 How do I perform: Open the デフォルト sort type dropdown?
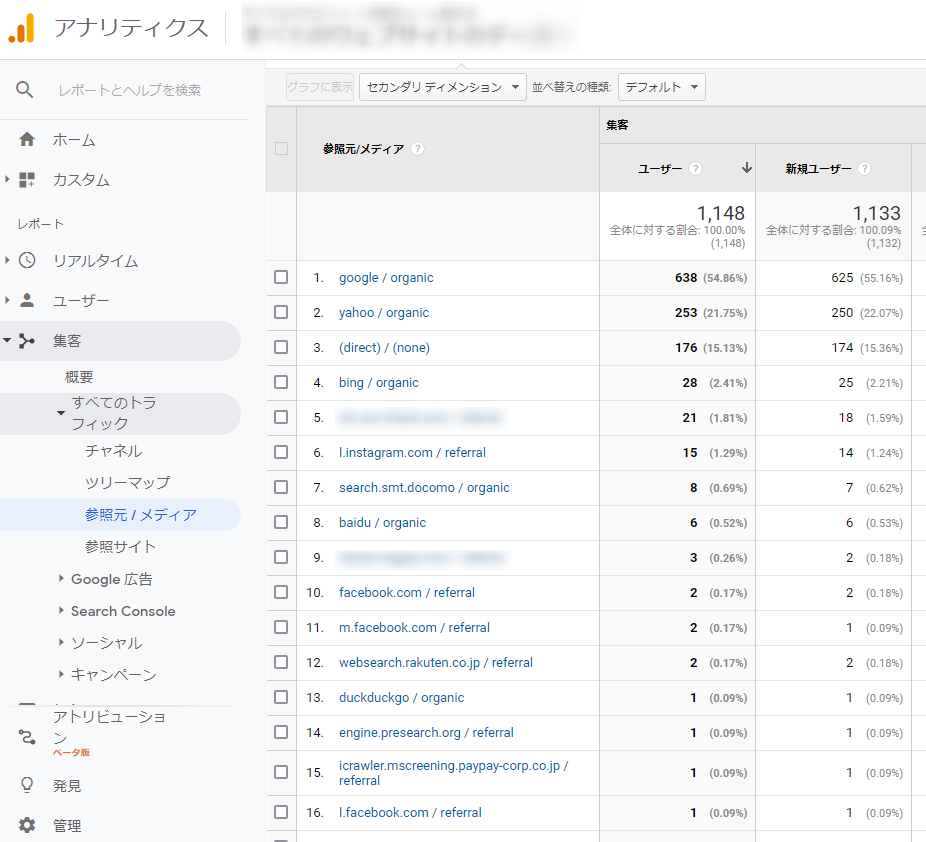pos(661,87)
